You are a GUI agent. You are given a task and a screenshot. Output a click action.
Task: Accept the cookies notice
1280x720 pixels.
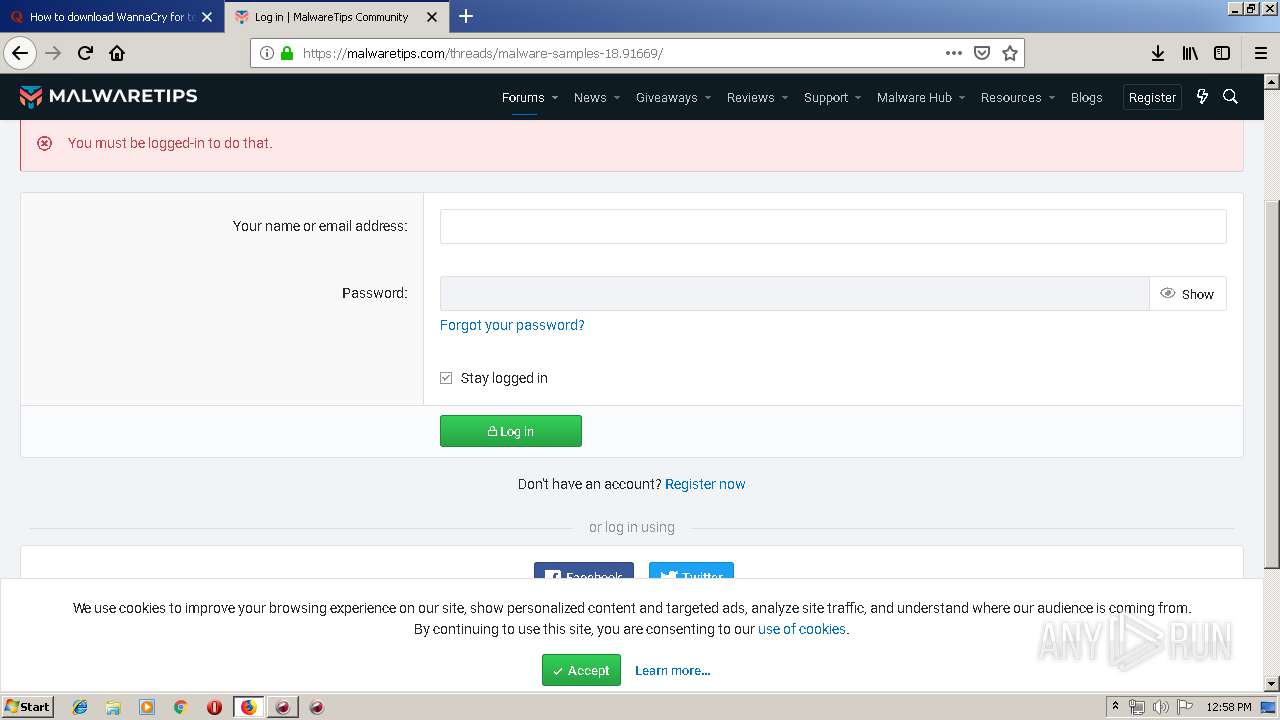click(581, 670)
